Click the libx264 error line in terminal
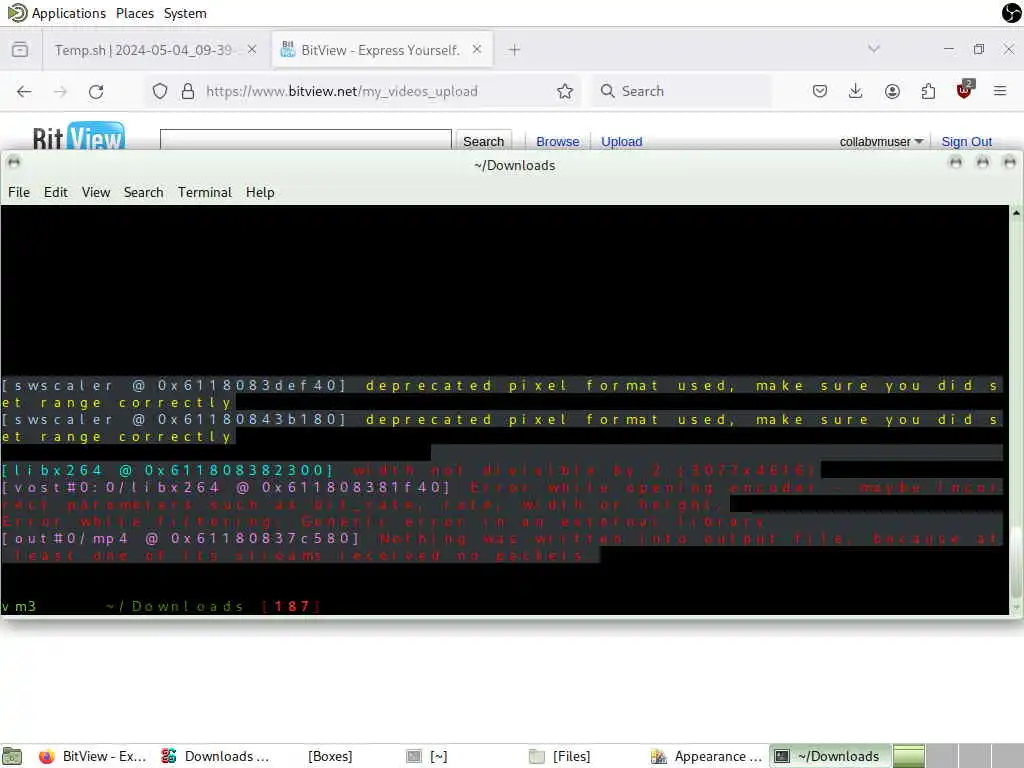 [x=410, y=470]
